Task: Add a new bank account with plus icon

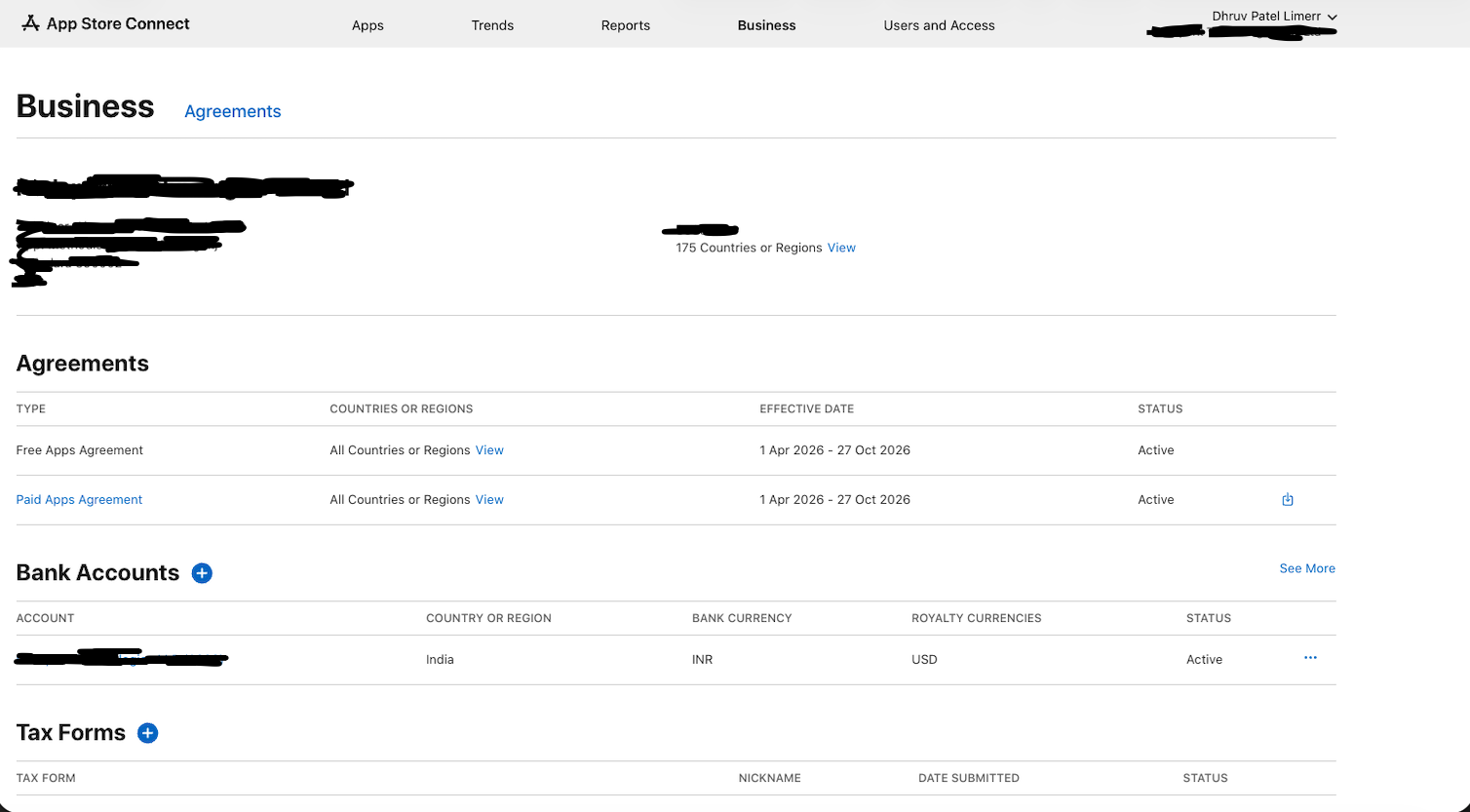Action: click(x=202, y=573)
